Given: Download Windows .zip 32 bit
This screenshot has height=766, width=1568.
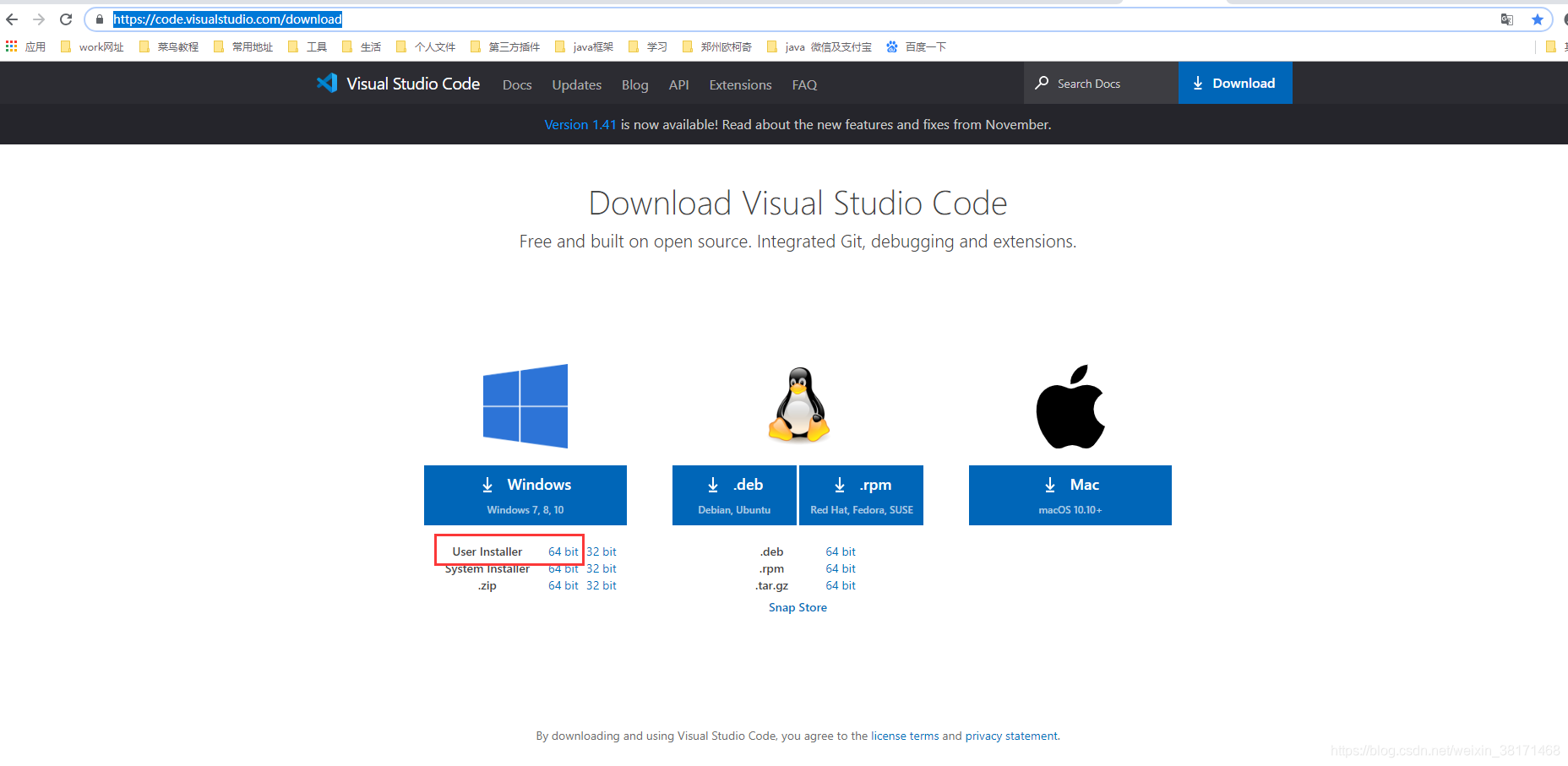Looking at the screenshot, I should [602, 585].
